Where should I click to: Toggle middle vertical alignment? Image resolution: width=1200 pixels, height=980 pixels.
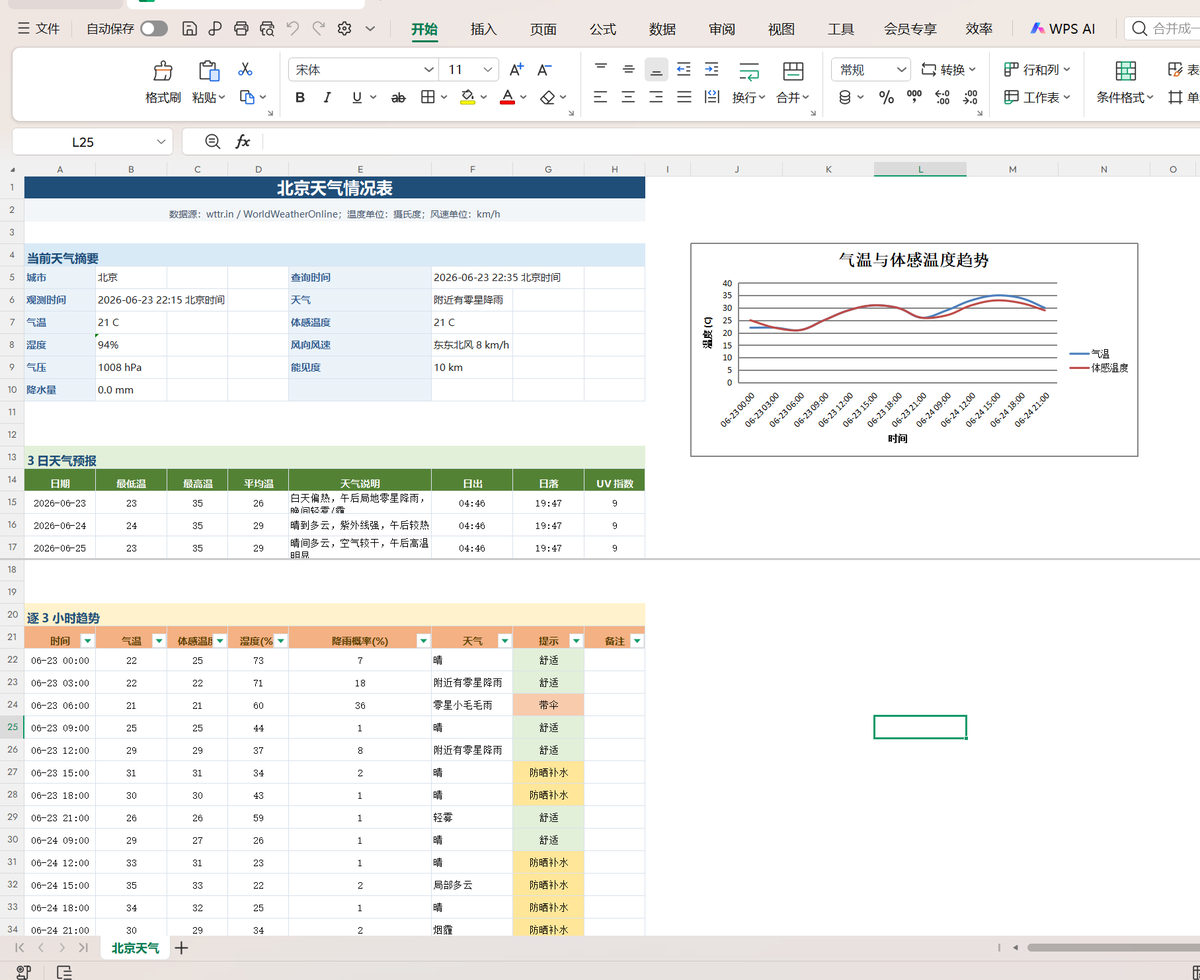pyautogui.click(x=628, y=69)
